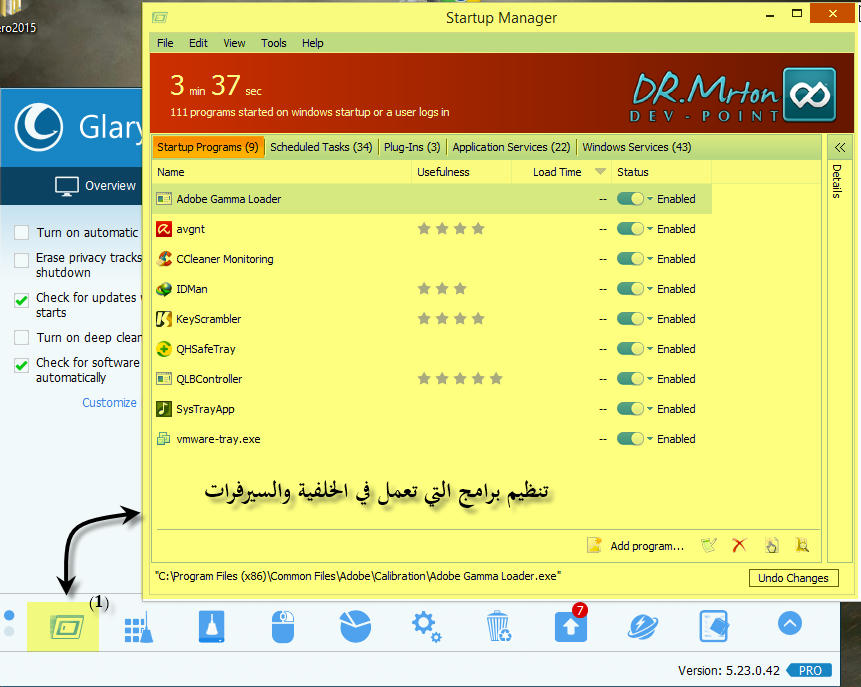Click the red X delete entry icon
Viewport: 861px width, 687px height.
coord(739,545)
